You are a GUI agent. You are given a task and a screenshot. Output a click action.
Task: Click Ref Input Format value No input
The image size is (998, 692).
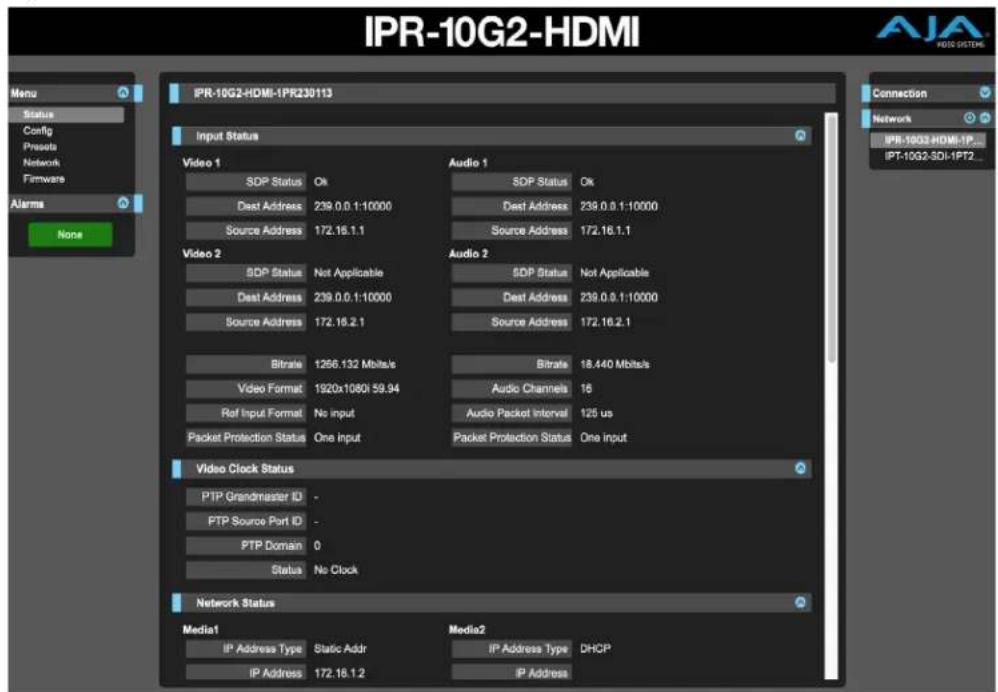click(334, 413)
